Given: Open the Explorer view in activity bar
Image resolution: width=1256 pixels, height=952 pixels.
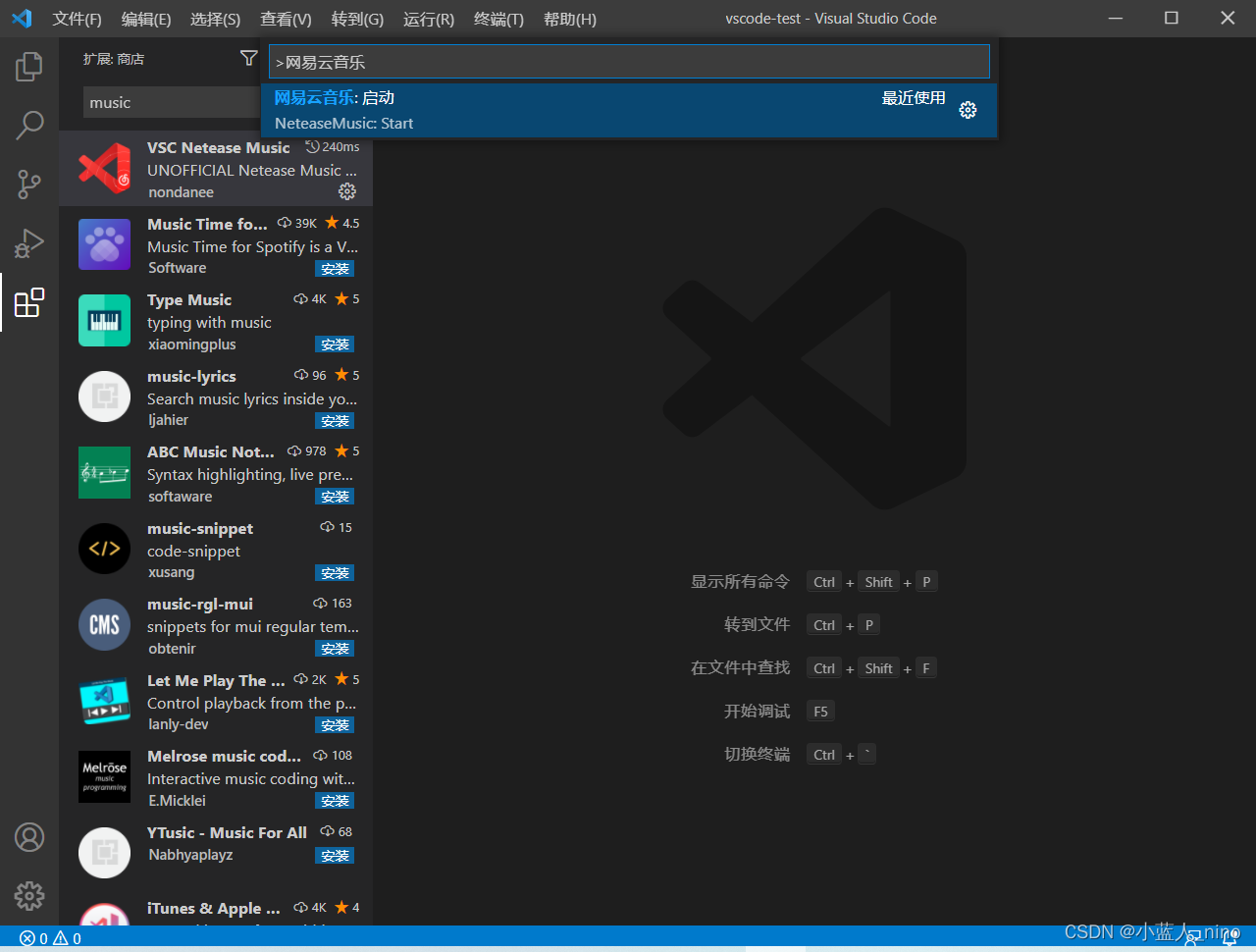Looking at the screenshot, I should 29,67.
